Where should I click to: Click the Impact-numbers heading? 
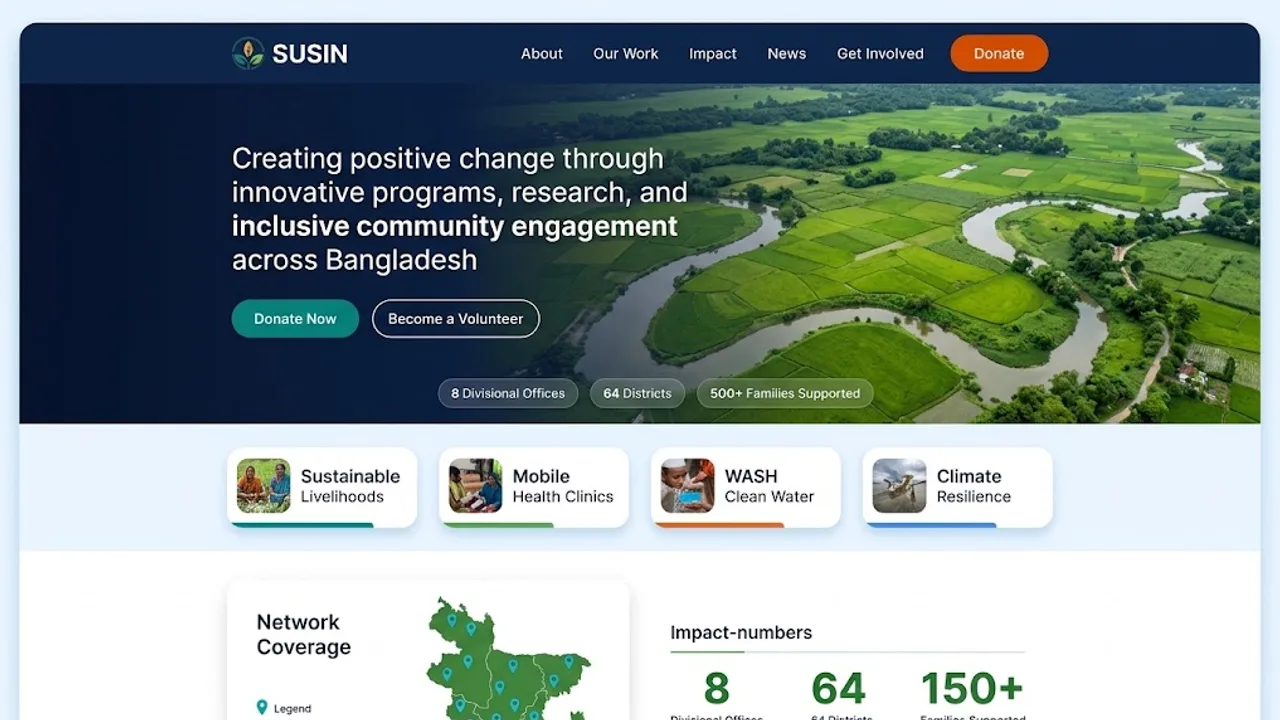click(741, 632)
